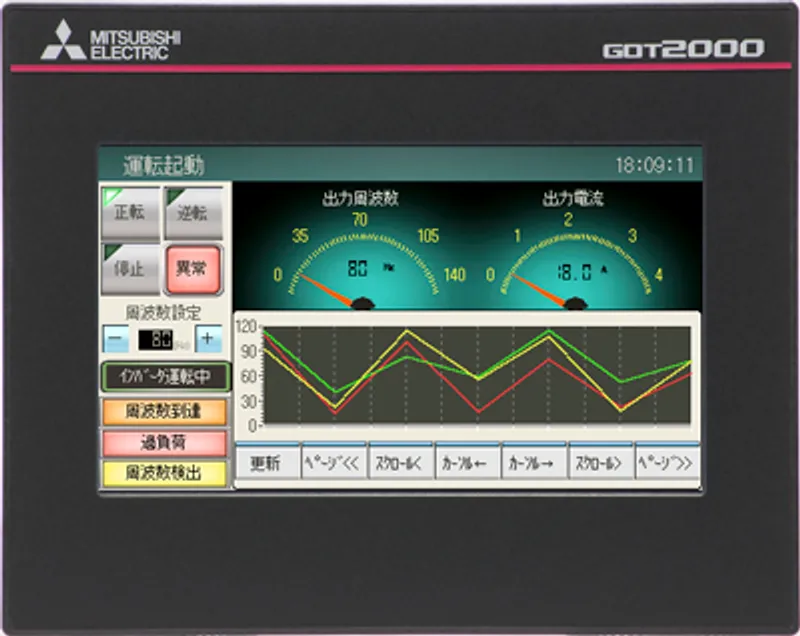Tap the 出力周波数 gauge meter

362,260
